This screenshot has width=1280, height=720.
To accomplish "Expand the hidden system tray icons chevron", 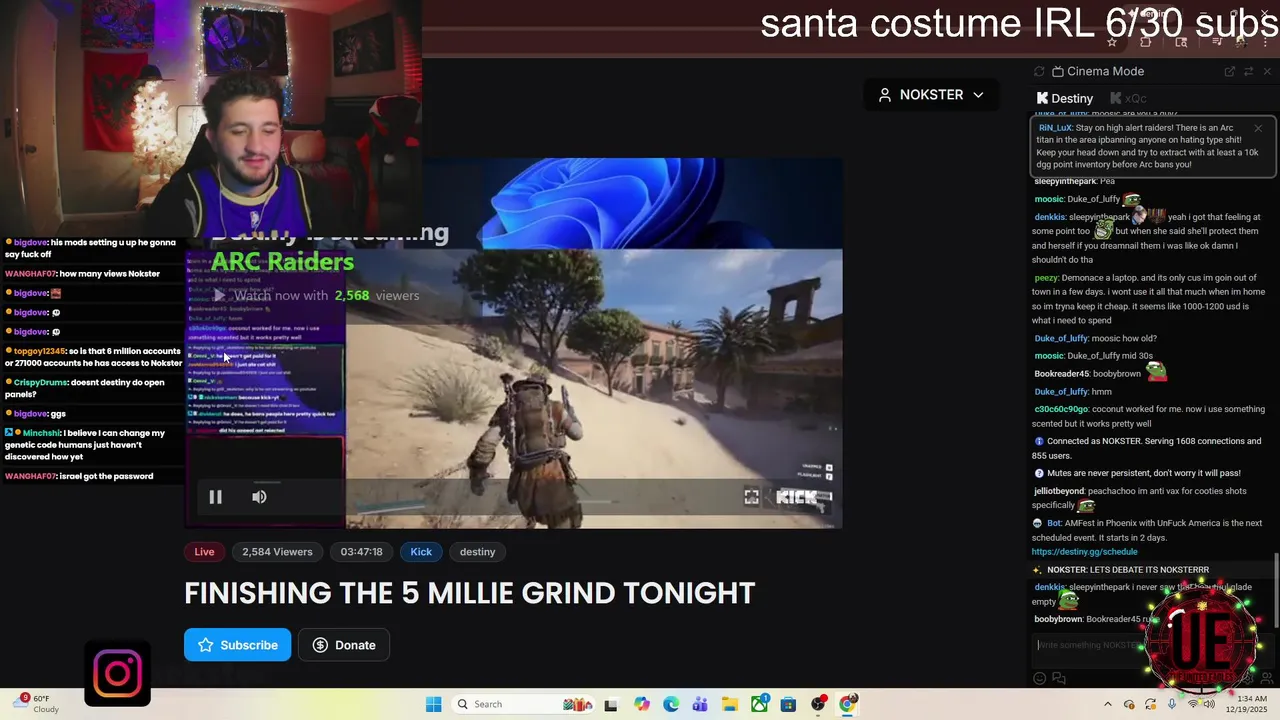I will click(1107, 704).
